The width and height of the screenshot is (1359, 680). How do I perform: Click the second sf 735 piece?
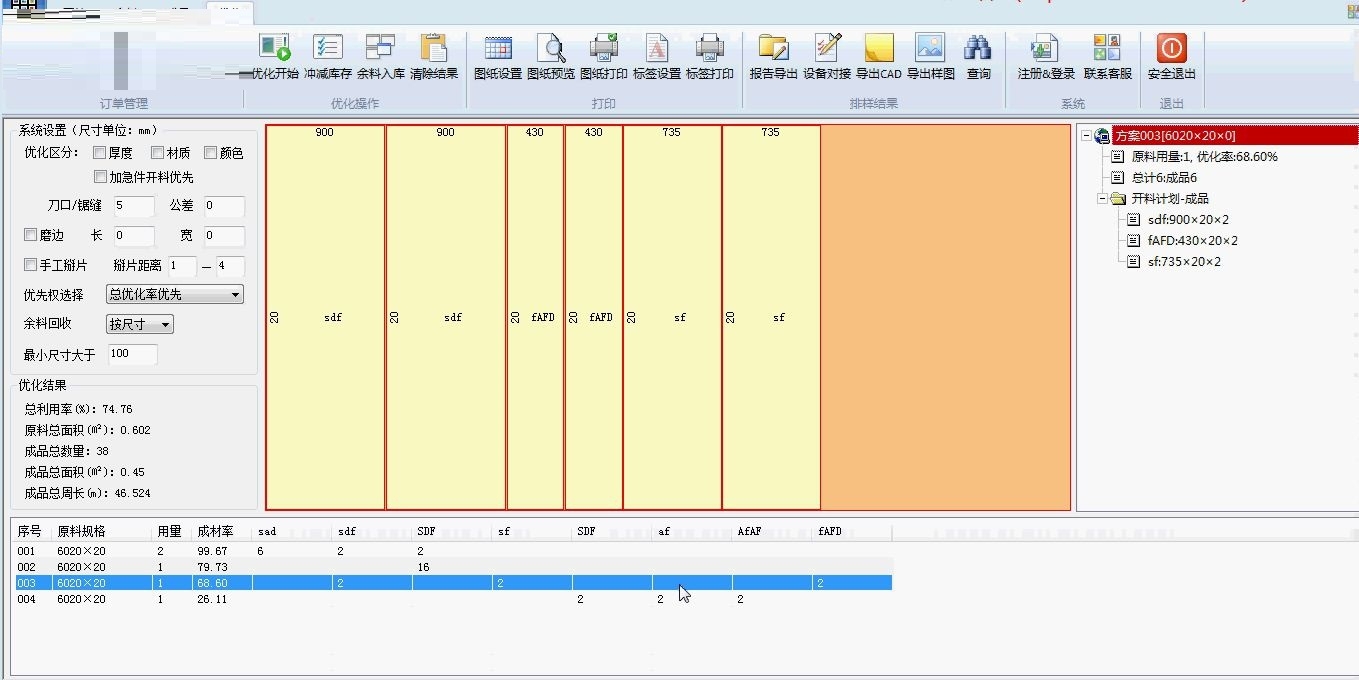point(771,317)
